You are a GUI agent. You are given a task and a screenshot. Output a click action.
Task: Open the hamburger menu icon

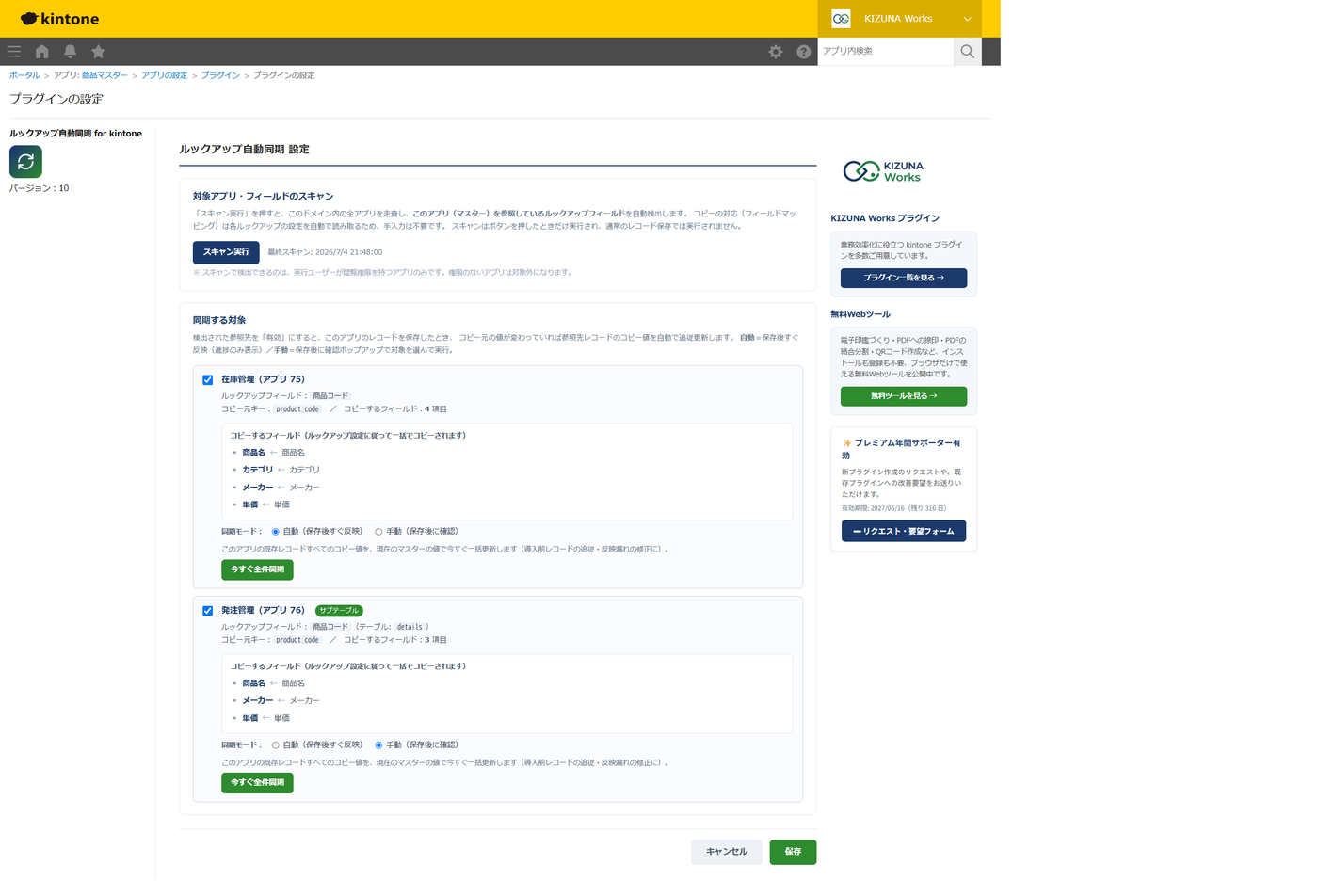coord(14,52)
